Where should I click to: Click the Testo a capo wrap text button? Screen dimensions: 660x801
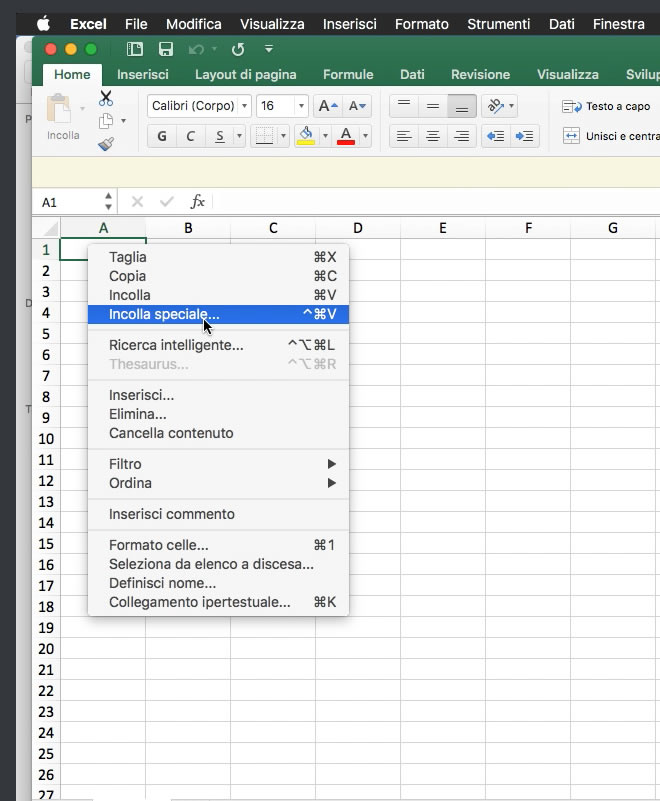click(606, 106)
